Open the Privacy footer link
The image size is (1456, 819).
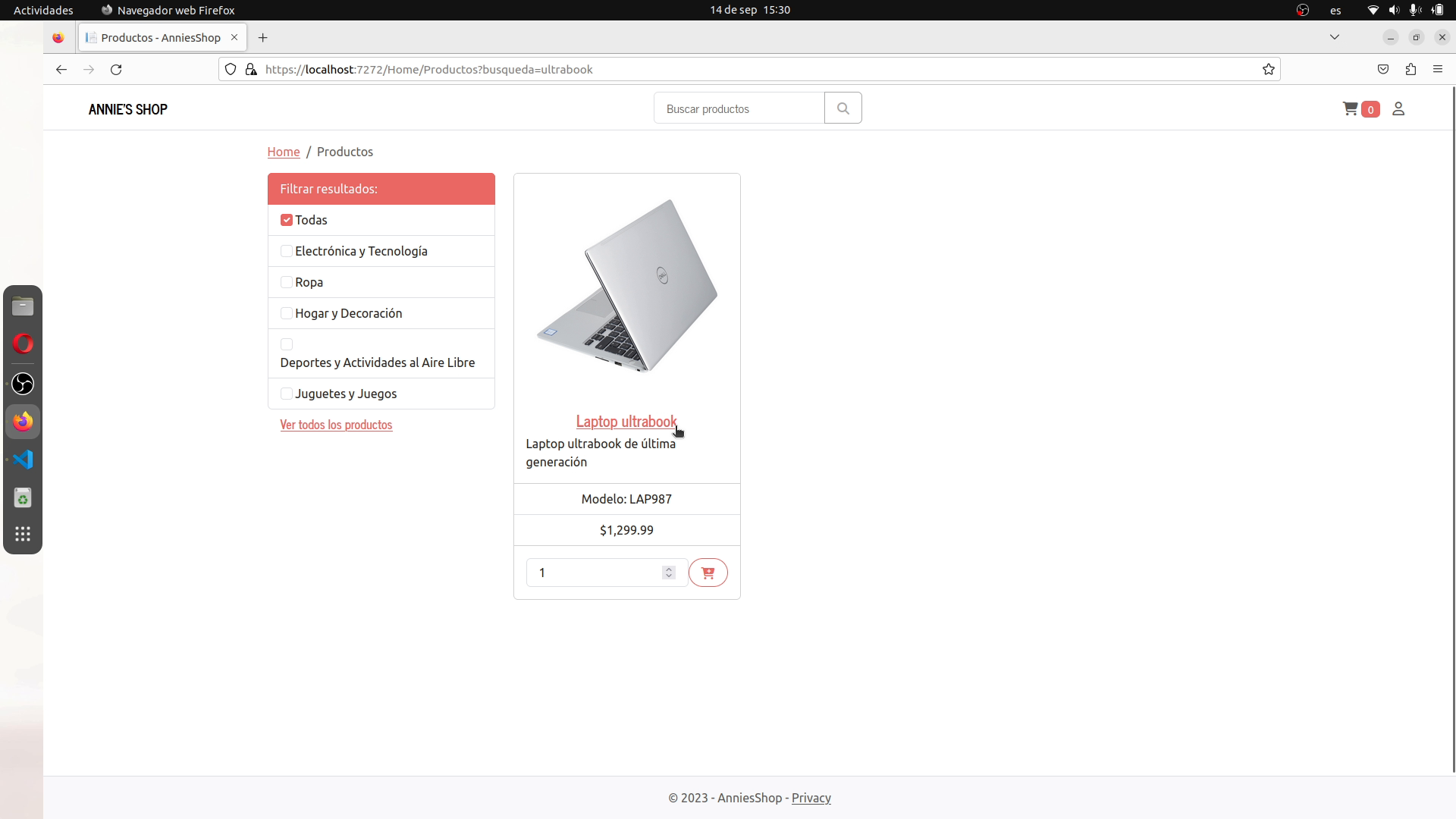pos(811,798)
